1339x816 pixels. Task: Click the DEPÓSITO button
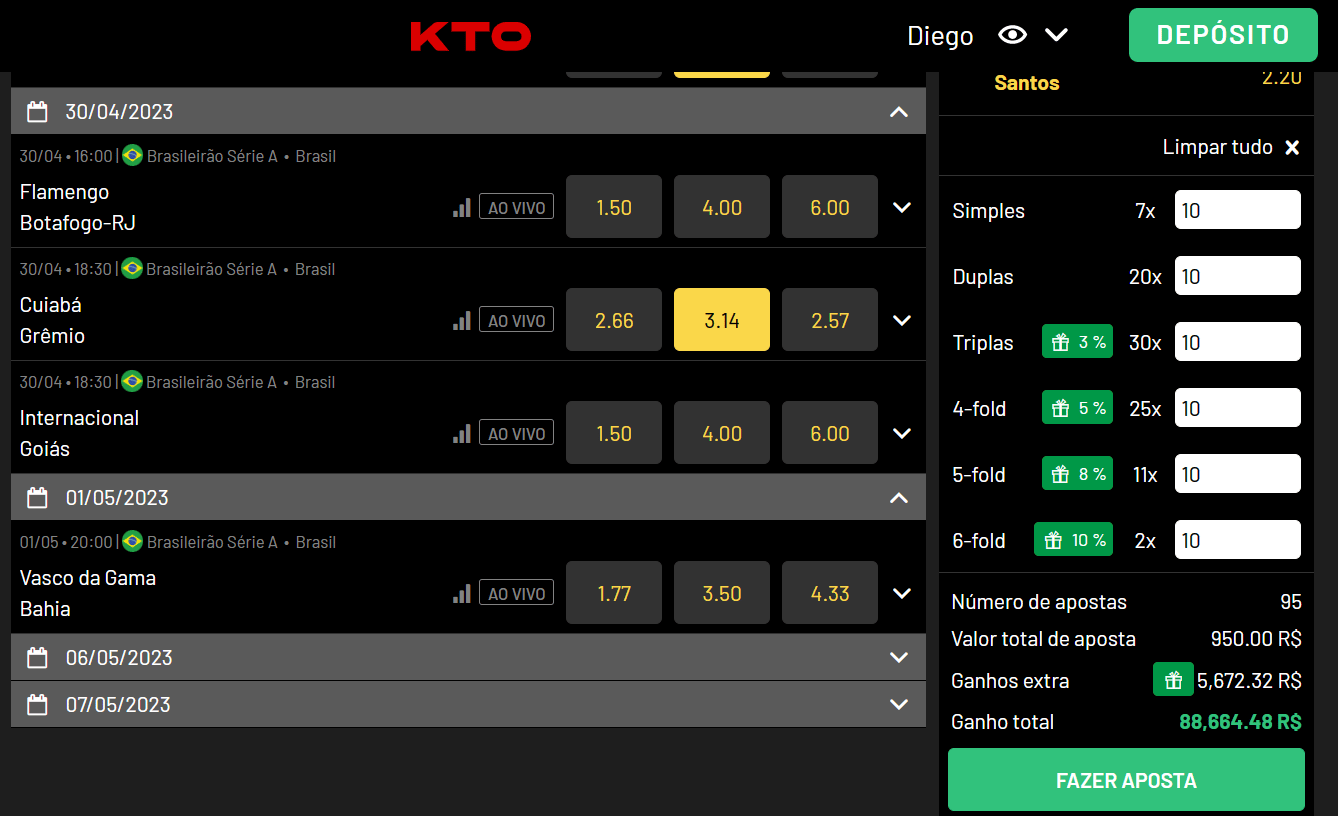(x=1223, y=35)
